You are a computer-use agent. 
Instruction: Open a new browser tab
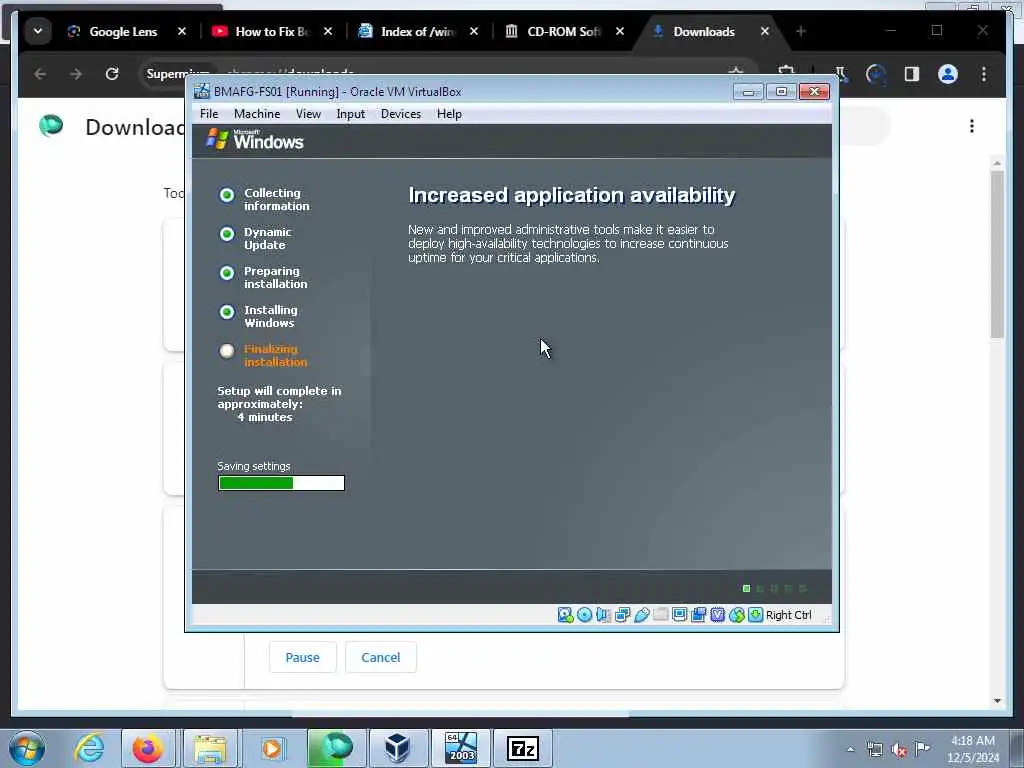point(801,31)
